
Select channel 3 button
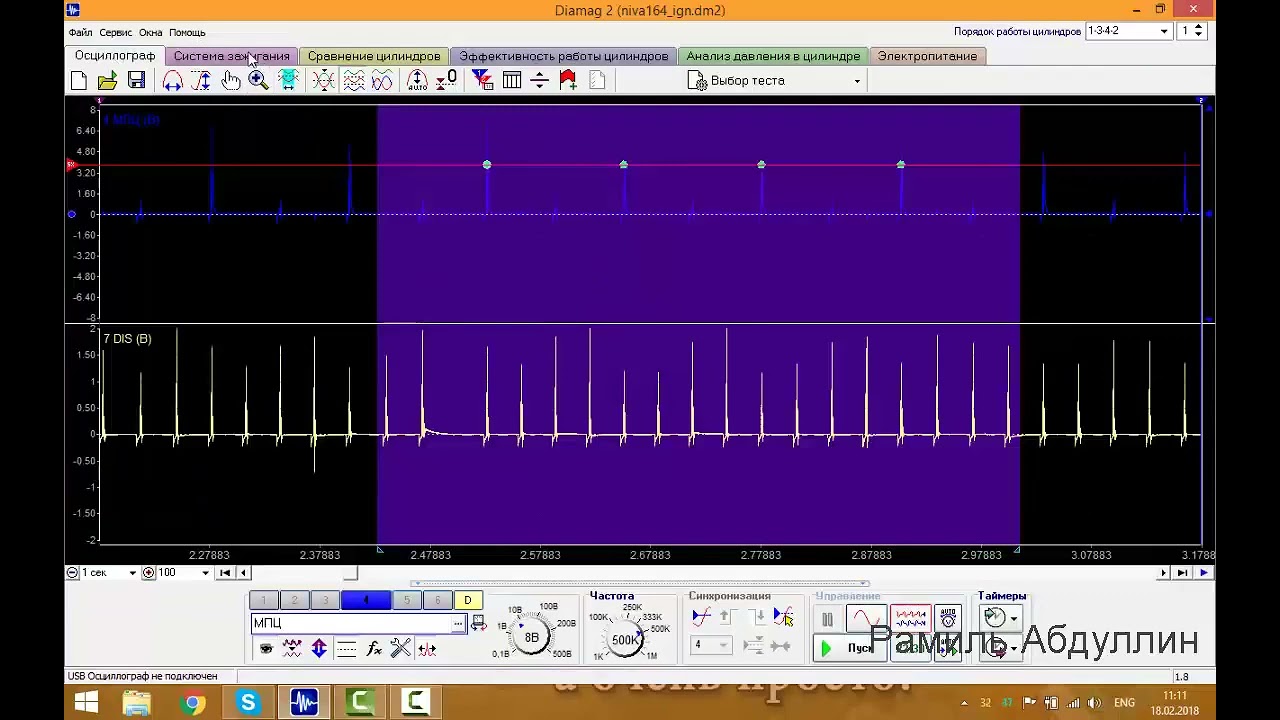click(325, 600)
